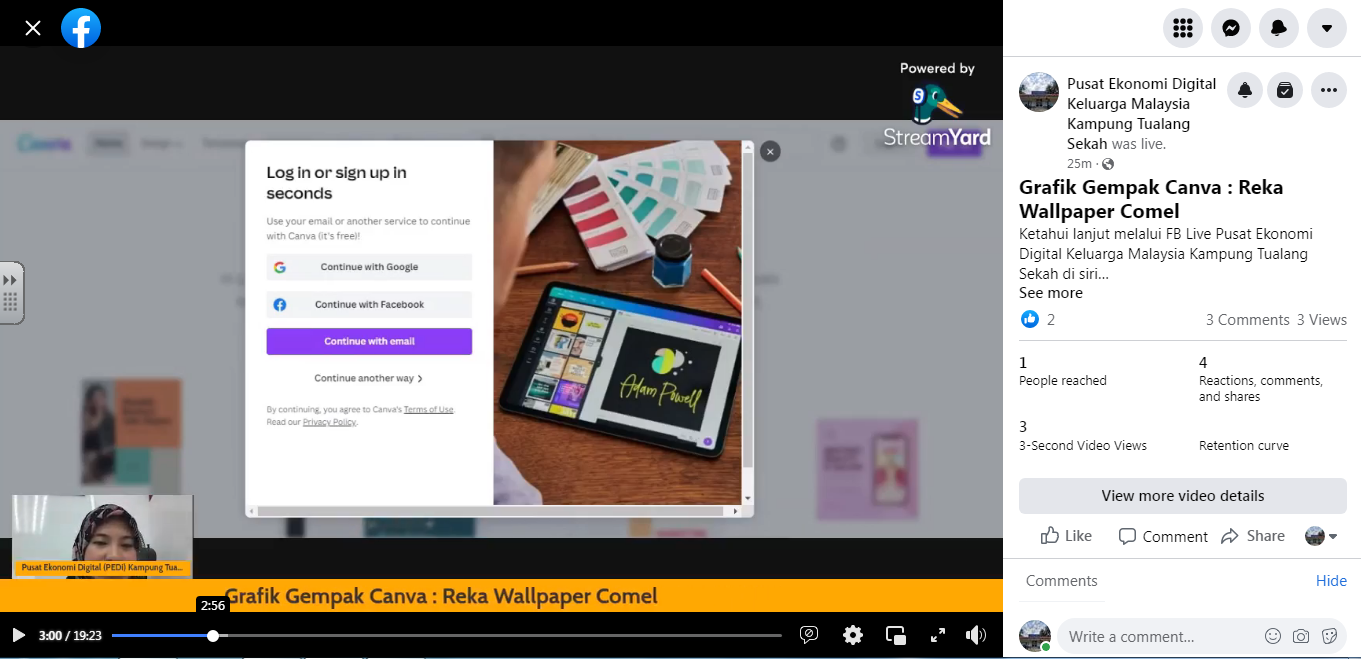
Task: Expand the left side panel handle
Action: click(10, 292)
